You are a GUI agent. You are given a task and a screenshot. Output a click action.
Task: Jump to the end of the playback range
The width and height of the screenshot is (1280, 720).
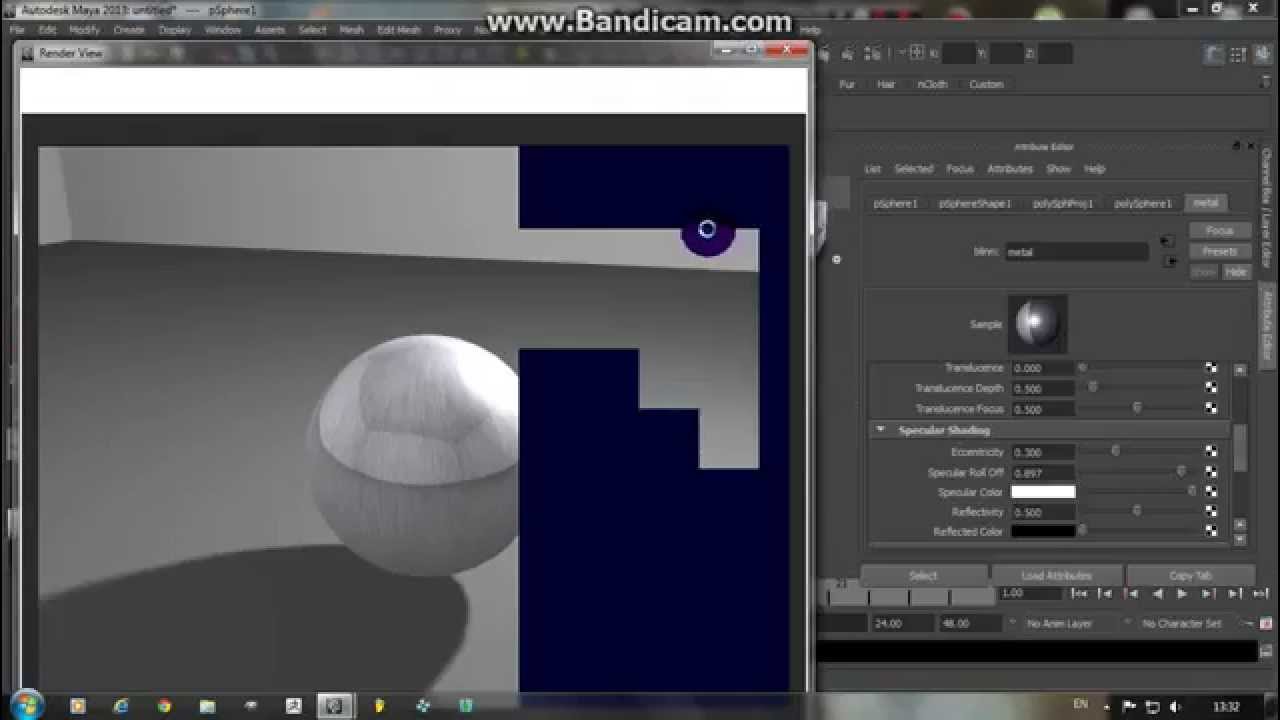click(x=1260, y=594)
